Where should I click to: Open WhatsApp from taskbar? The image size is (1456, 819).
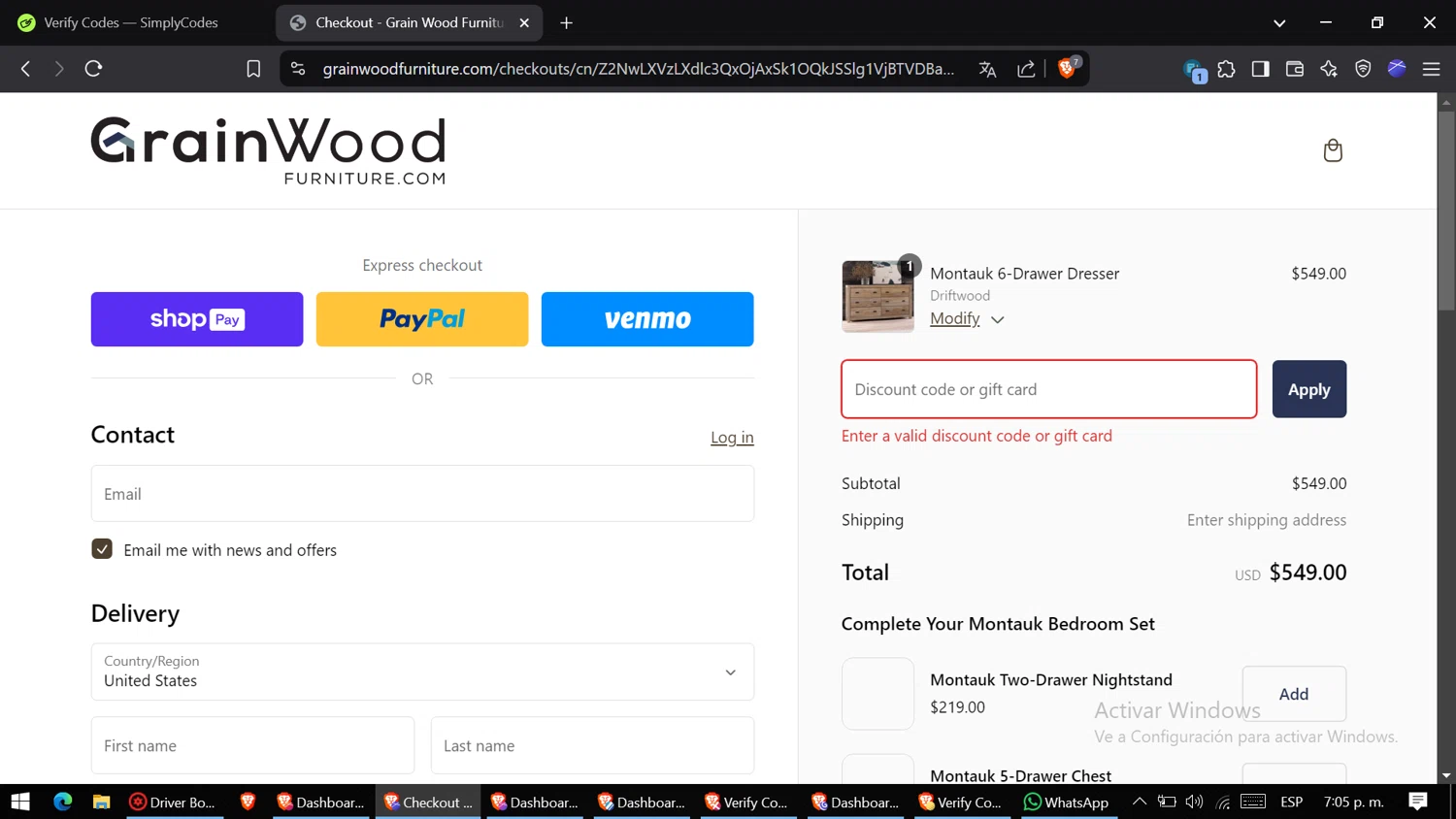point(1066,802)
